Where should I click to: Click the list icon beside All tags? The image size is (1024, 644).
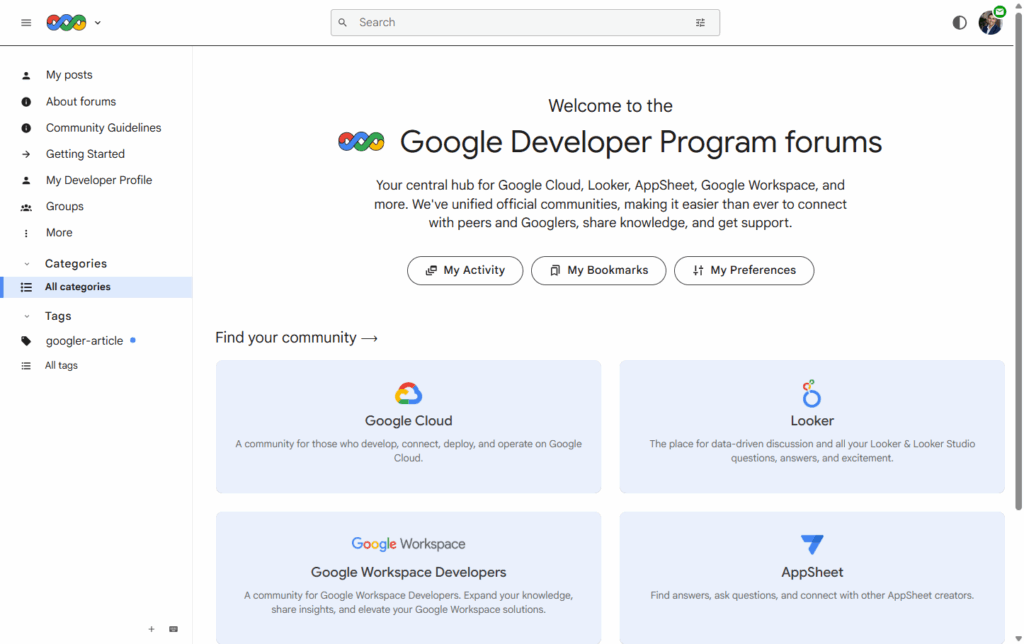[x=26, y=366]
